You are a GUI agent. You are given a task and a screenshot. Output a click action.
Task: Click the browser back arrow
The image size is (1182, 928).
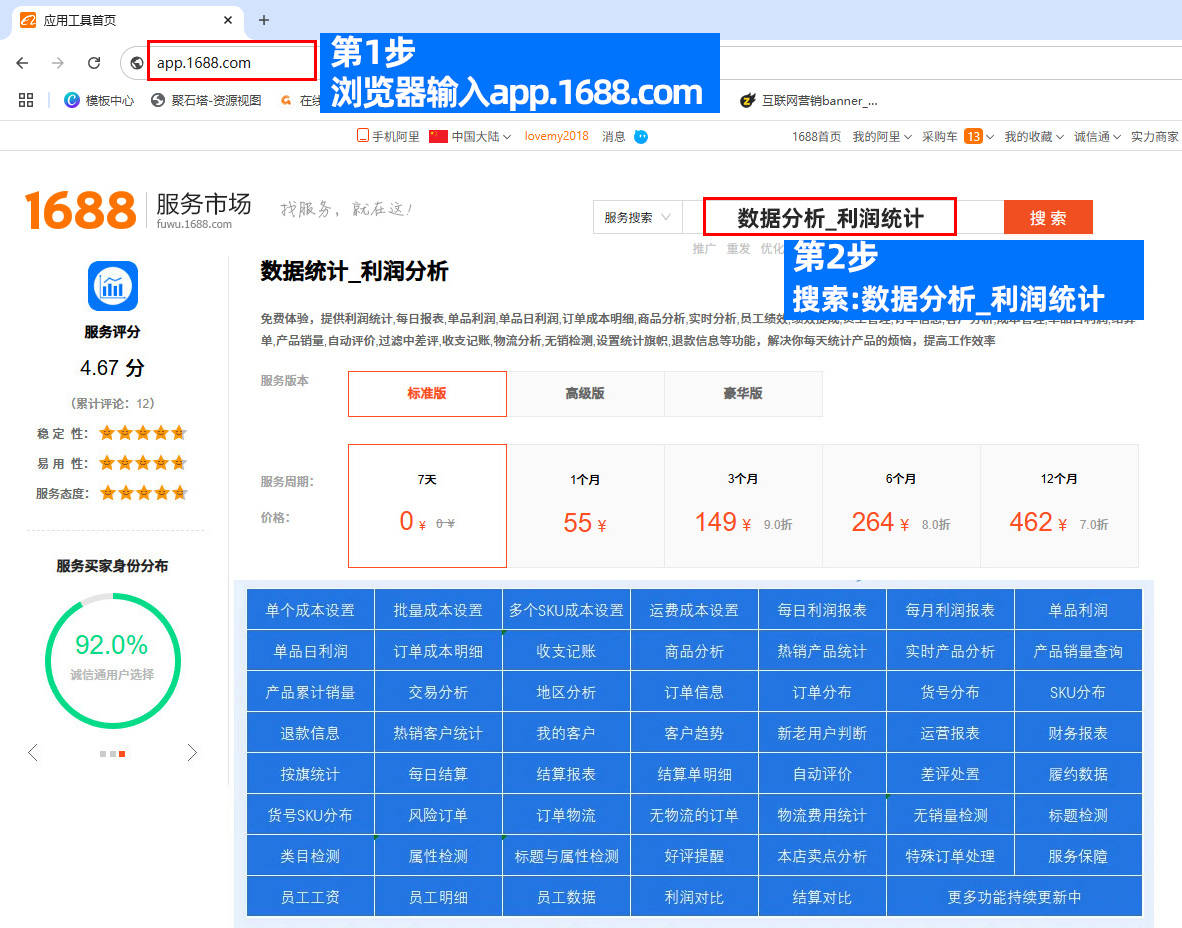point(22,62)
